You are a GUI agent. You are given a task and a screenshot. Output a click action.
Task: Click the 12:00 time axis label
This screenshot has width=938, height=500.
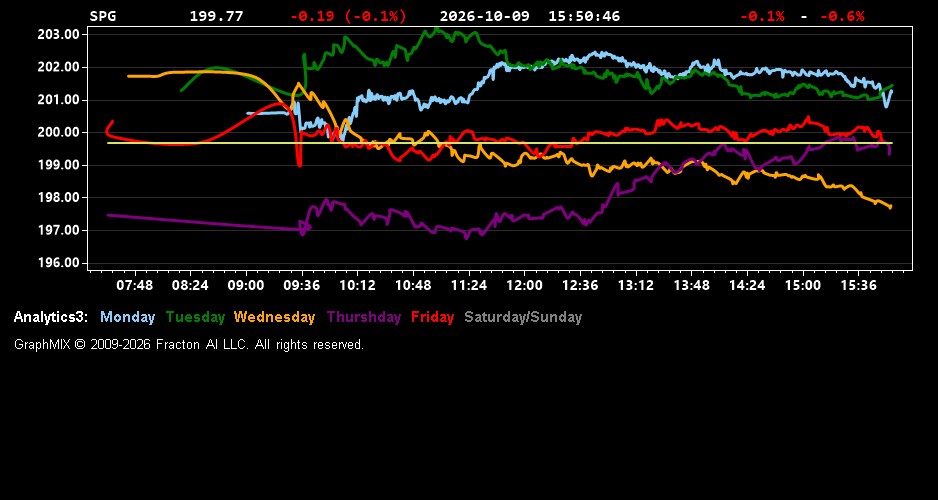point(524,285)
